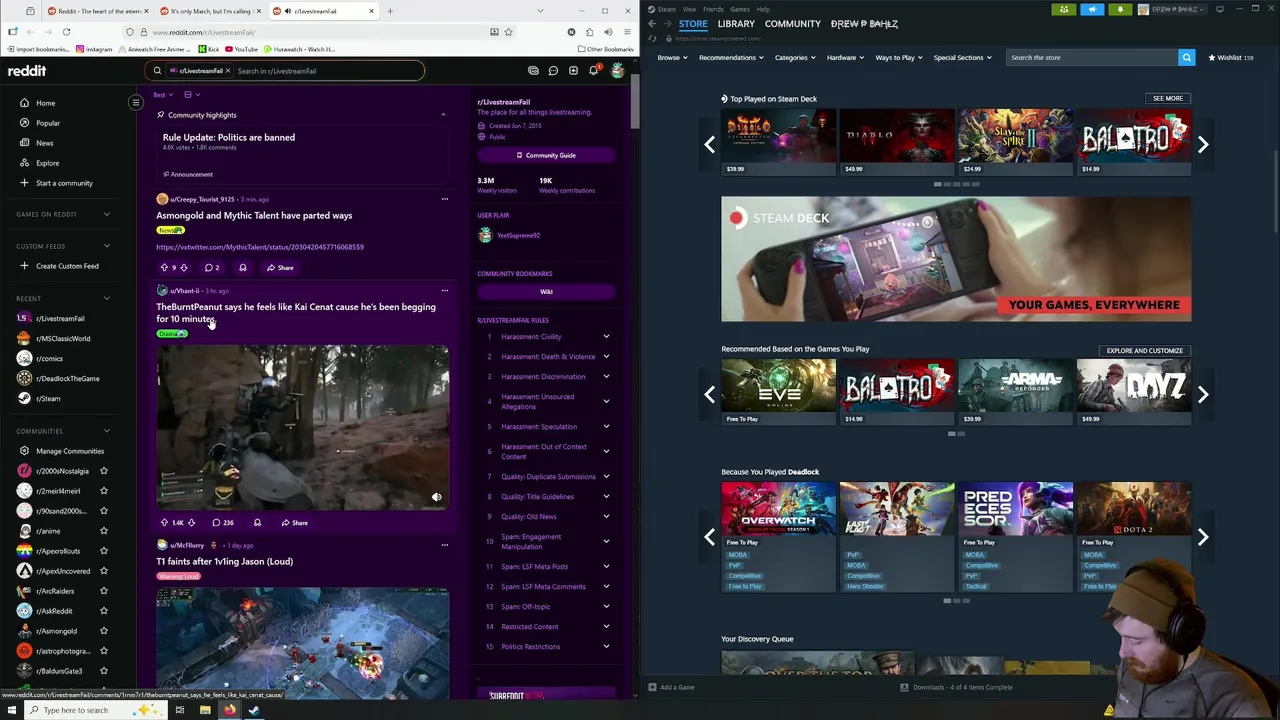
Task: Go back in Steam client
Action: tap(651, 24)
